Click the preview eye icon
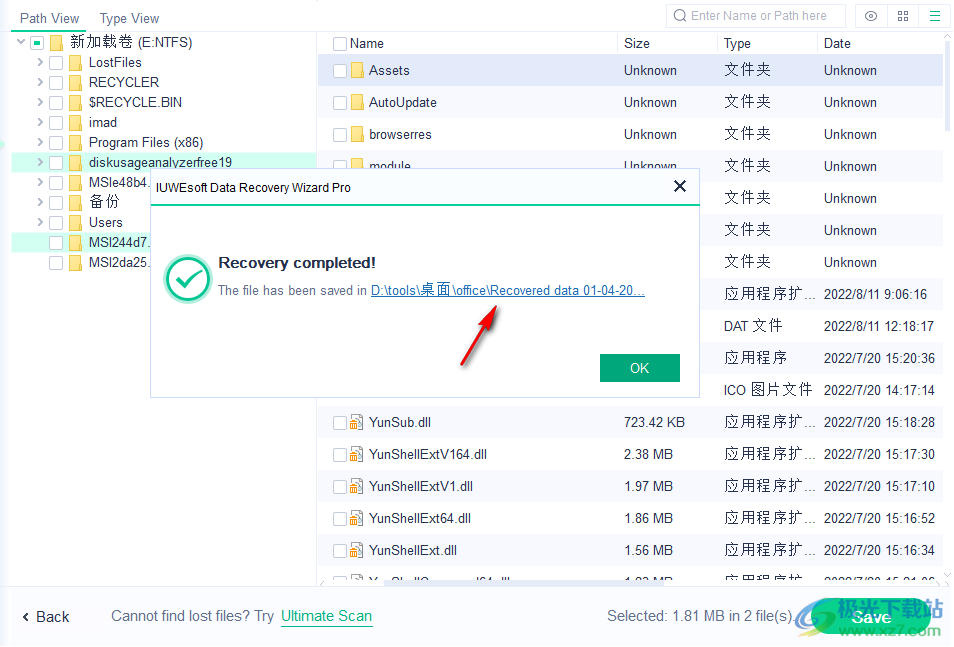 [x=871, y=16]
